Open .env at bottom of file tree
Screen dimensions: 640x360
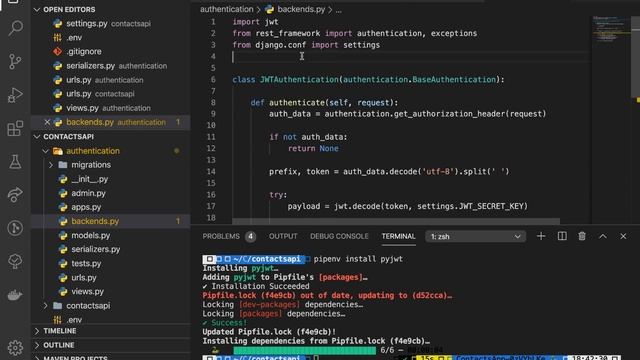(73, 320)
